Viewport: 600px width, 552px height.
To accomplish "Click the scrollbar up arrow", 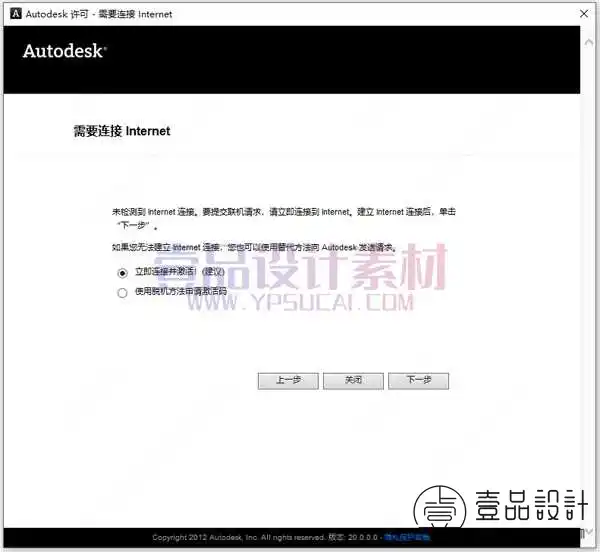I will [x=589, y=42].
